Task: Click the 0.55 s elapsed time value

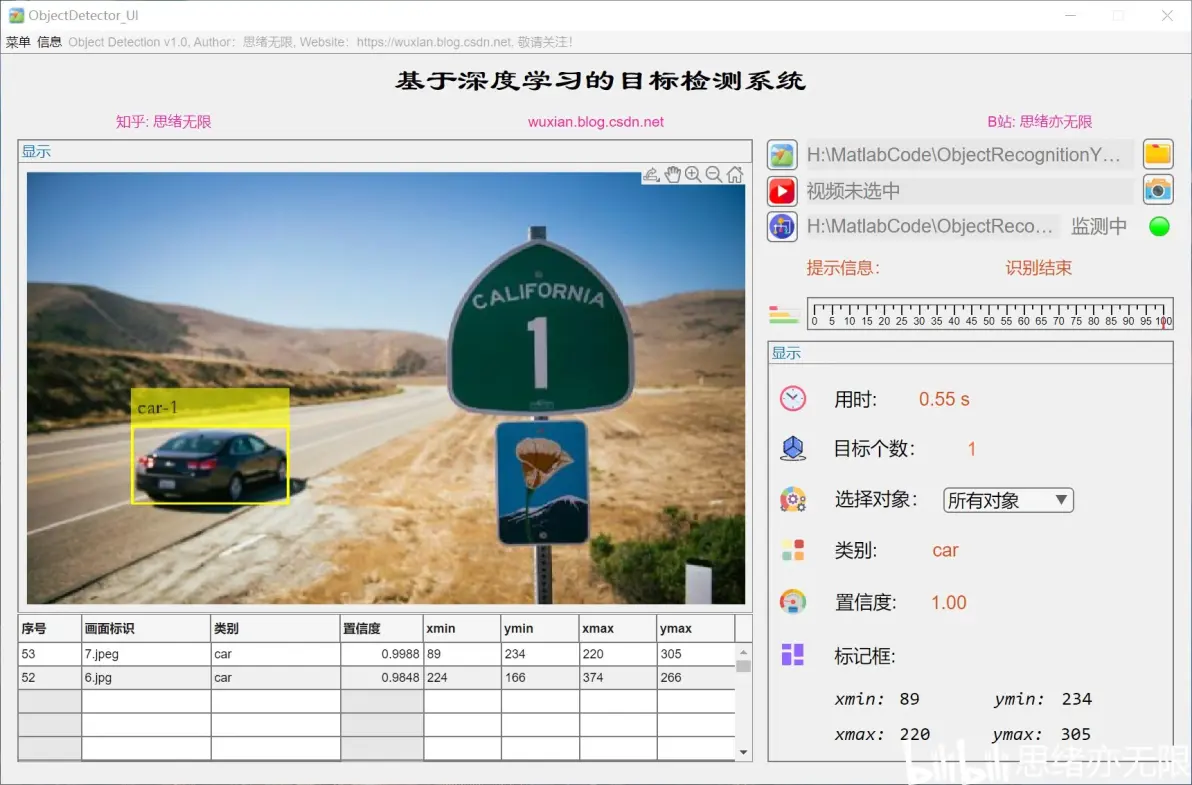Action: (944, 399)
